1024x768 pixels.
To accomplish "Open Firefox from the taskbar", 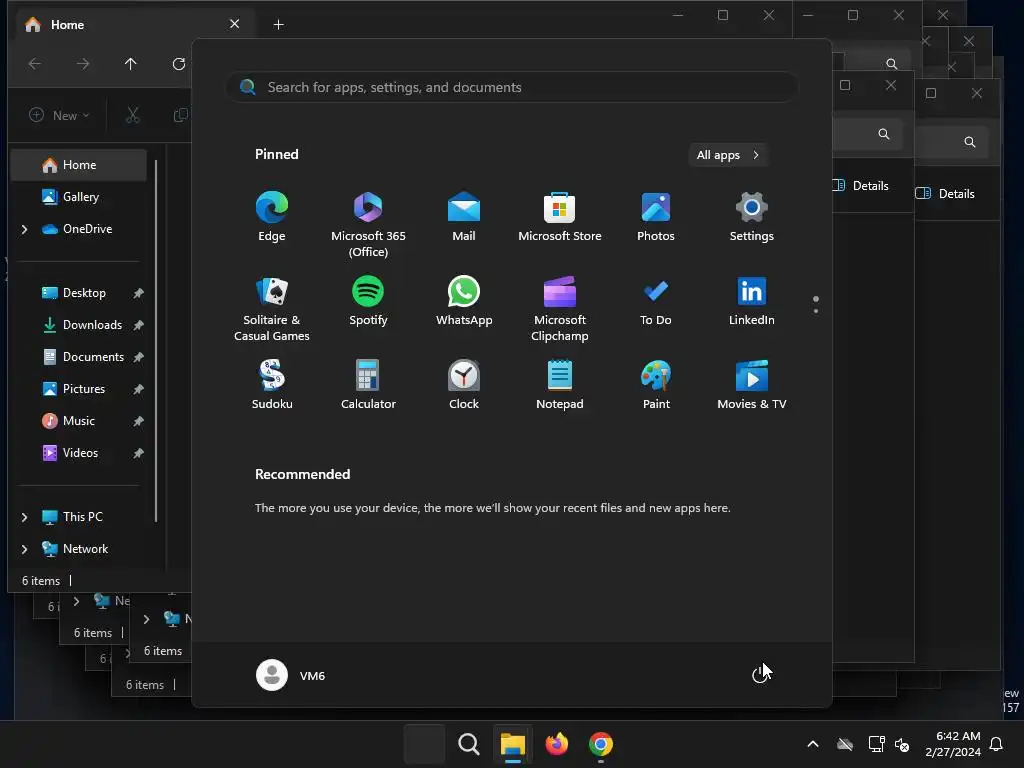I will (557, 744).
